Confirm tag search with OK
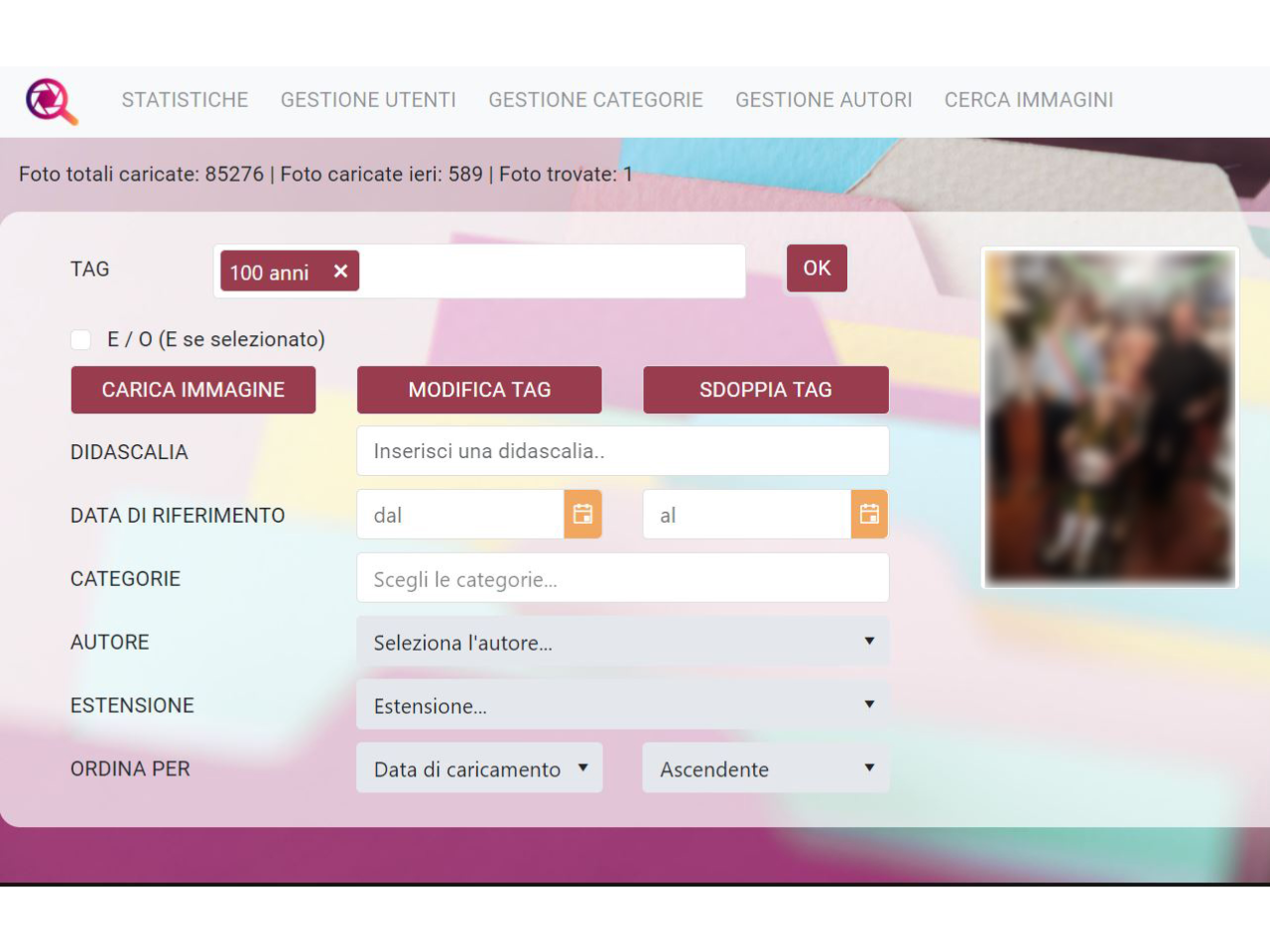The image size is (1270, 952). point(817,268)
